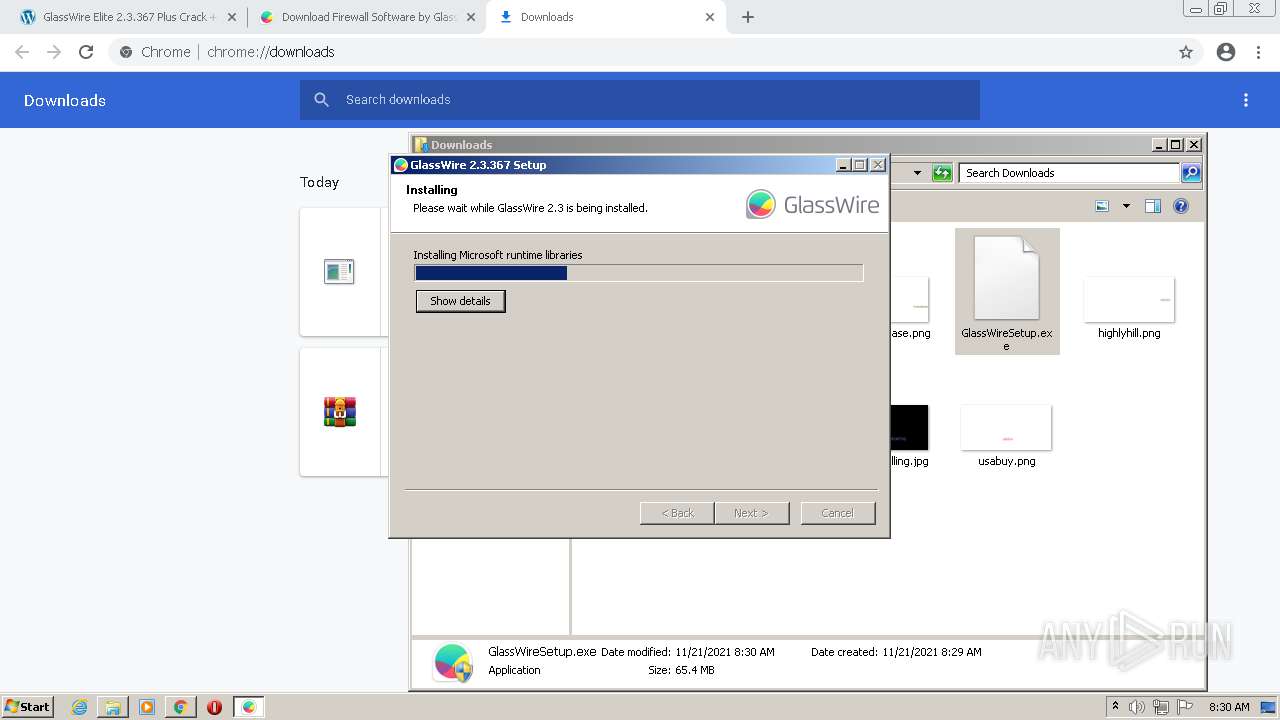Open Windows Explorer from taskbar

coord(113,707)
